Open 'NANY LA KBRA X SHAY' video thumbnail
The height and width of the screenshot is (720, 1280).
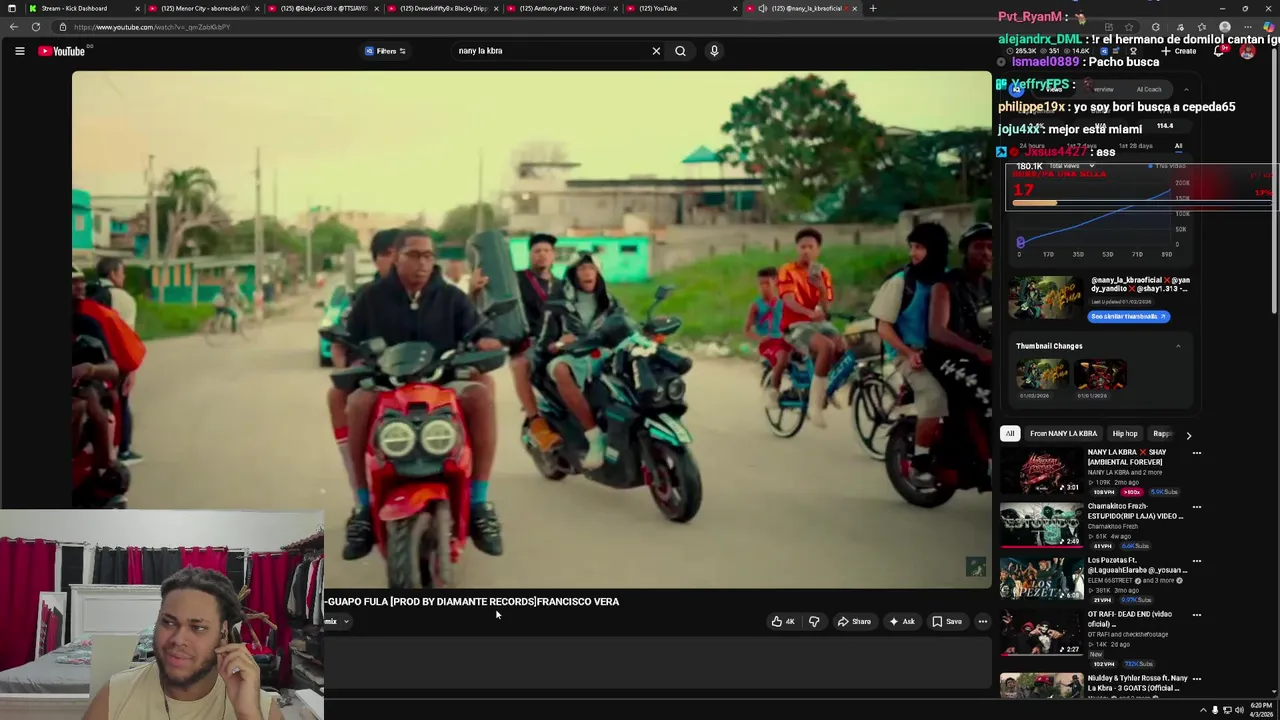(x=1041, y=471)
